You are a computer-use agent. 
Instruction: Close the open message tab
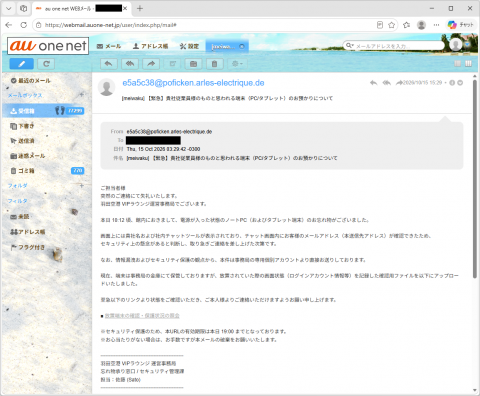click(x=242, y=46)
